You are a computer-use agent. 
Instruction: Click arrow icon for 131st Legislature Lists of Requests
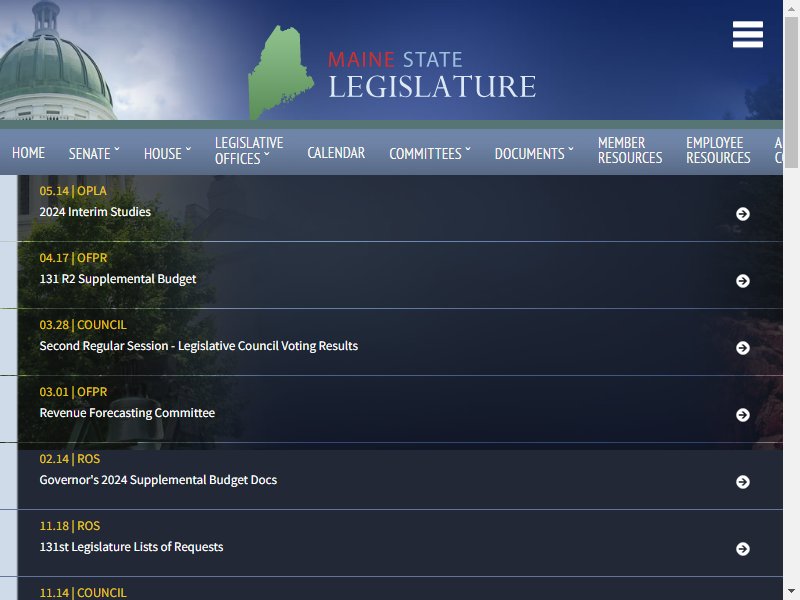point(743,548)
